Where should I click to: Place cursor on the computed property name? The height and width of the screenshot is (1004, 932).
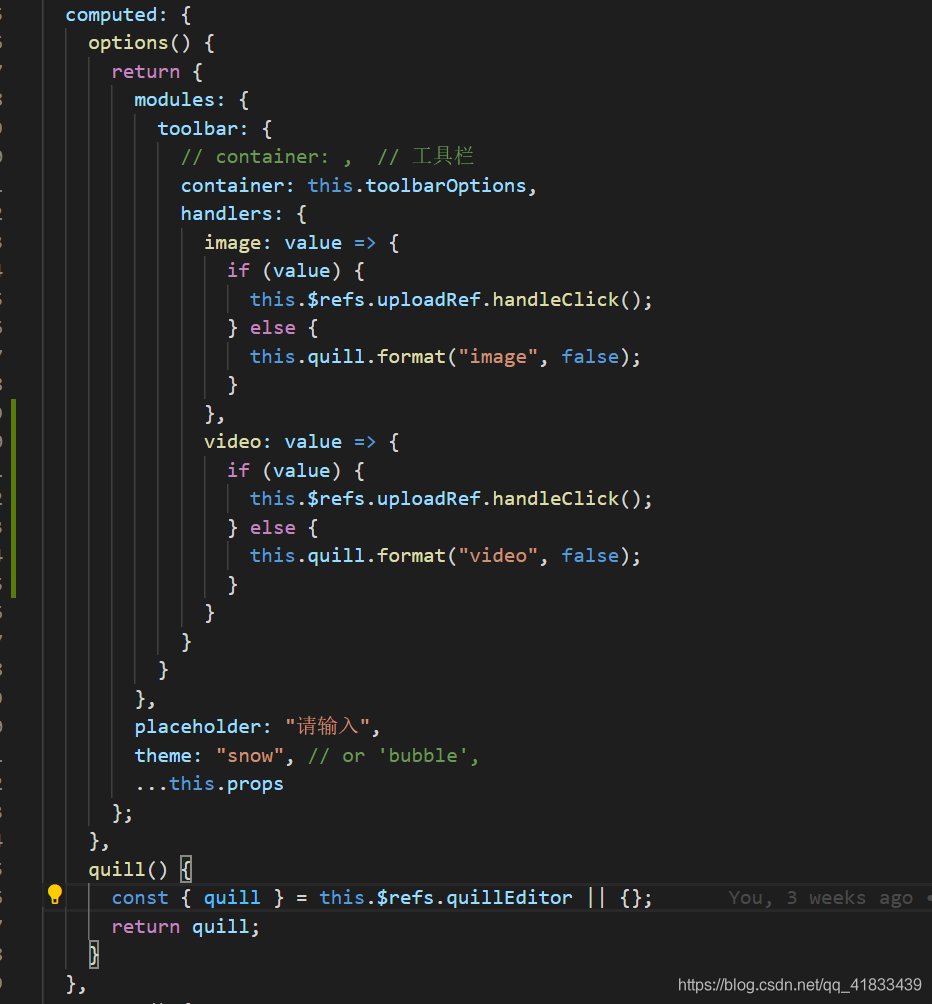113,14
